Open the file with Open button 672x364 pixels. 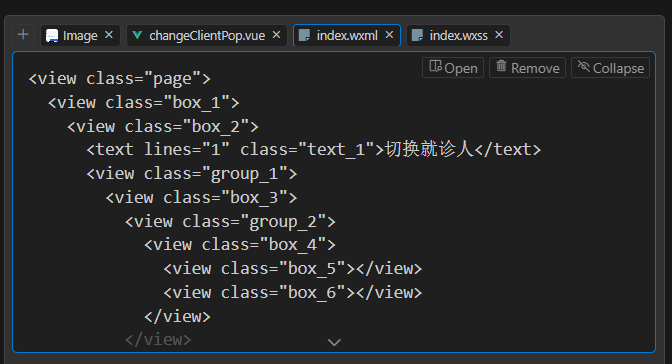click(453, 68)
